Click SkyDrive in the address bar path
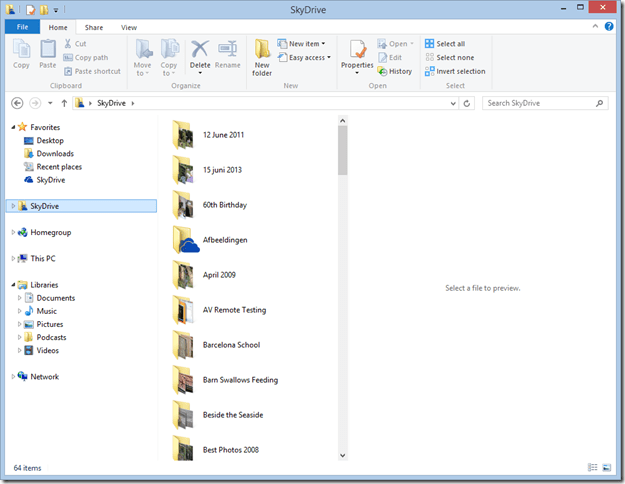The image size is (625, 484). click(x=111, y=103)
